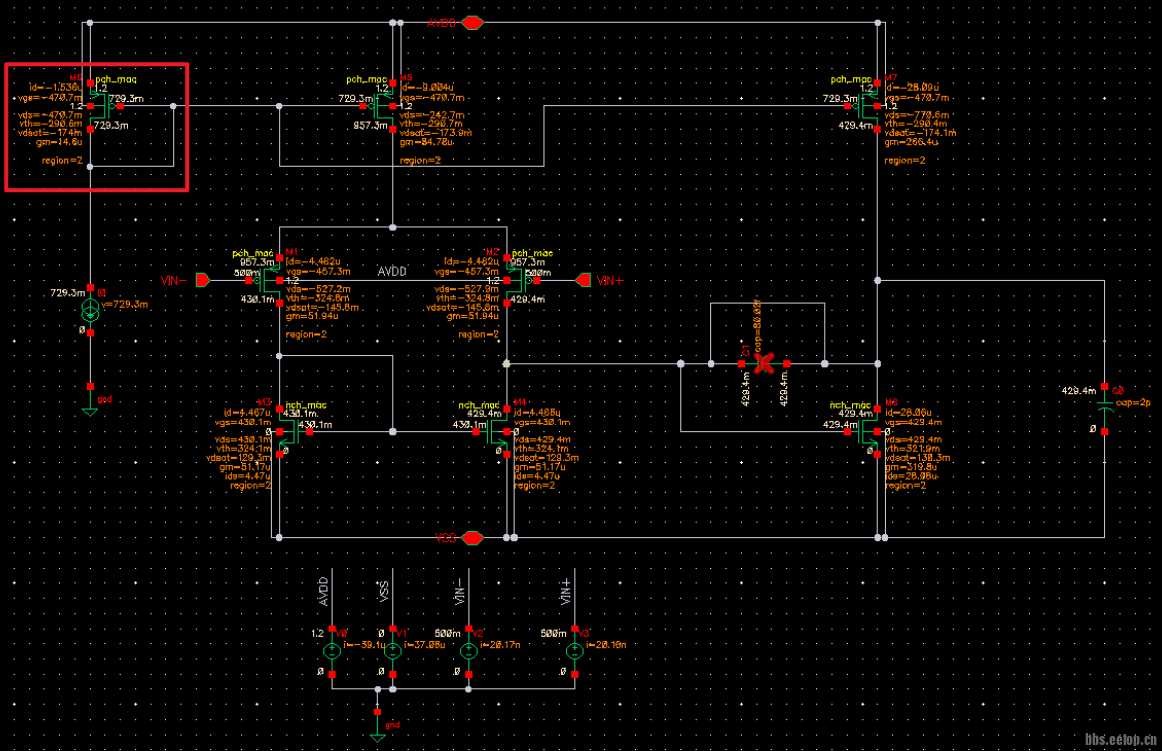Click wire junction below M5 at tail node

(x=393, y=227)
